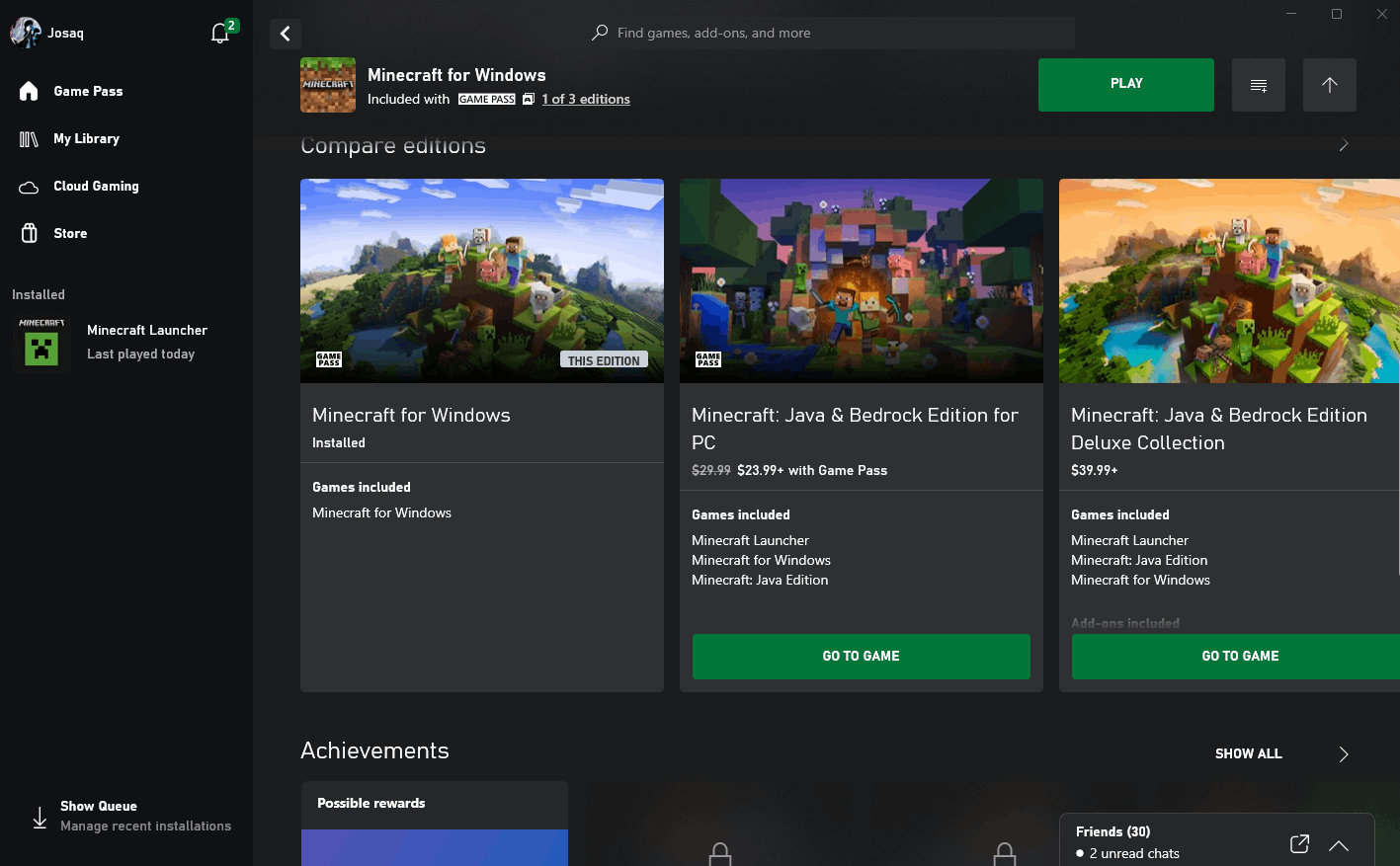1400x866 pixels.
Task: Open Deluxe Collection edition artwork
Action: point(1229,280)
